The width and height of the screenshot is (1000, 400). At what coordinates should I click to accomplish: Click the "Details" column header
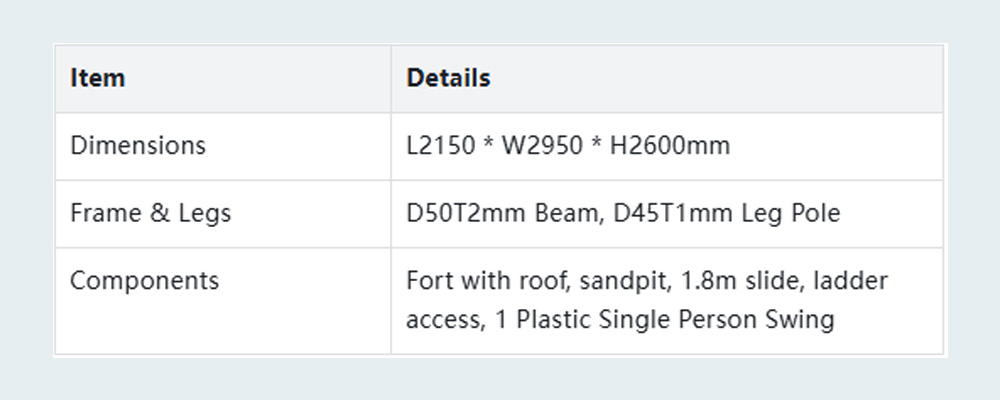click(x=448, y=78)
